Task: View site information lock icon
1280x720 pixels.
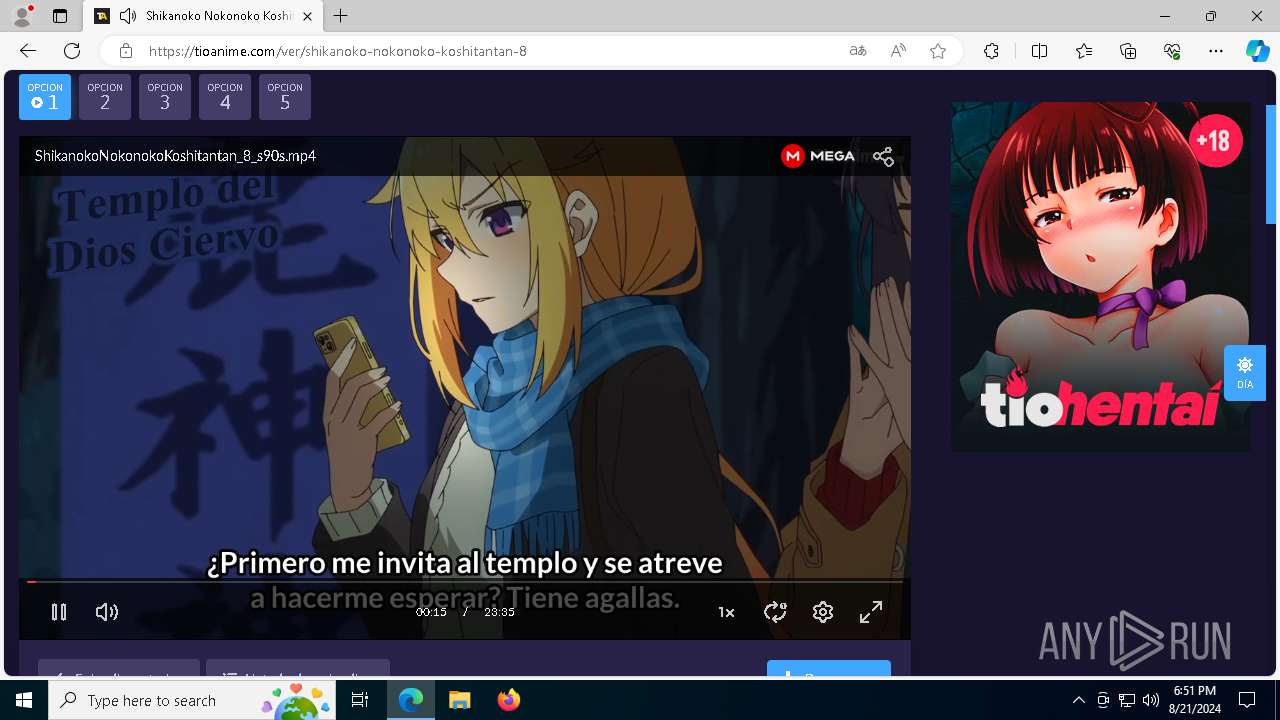Action: [125, 51]
